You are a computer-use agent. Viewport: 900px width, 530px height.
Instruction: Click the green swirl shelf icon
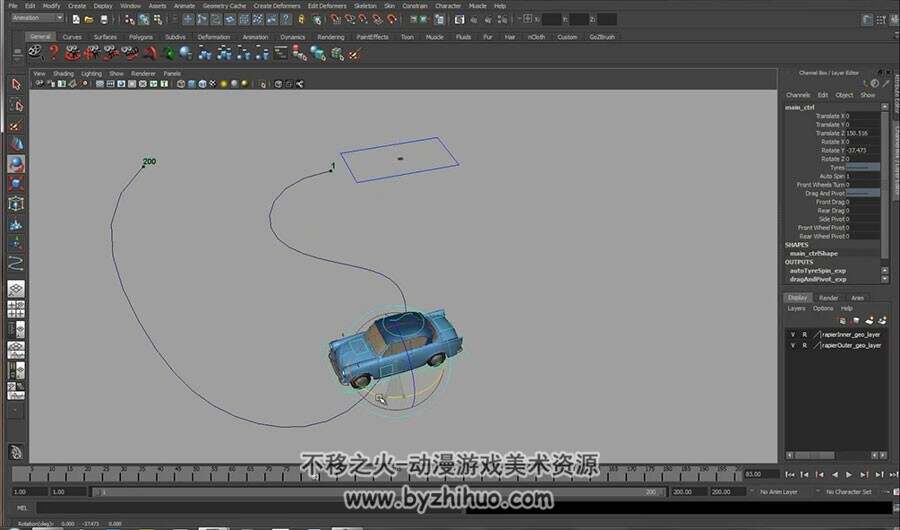[169, 53]
